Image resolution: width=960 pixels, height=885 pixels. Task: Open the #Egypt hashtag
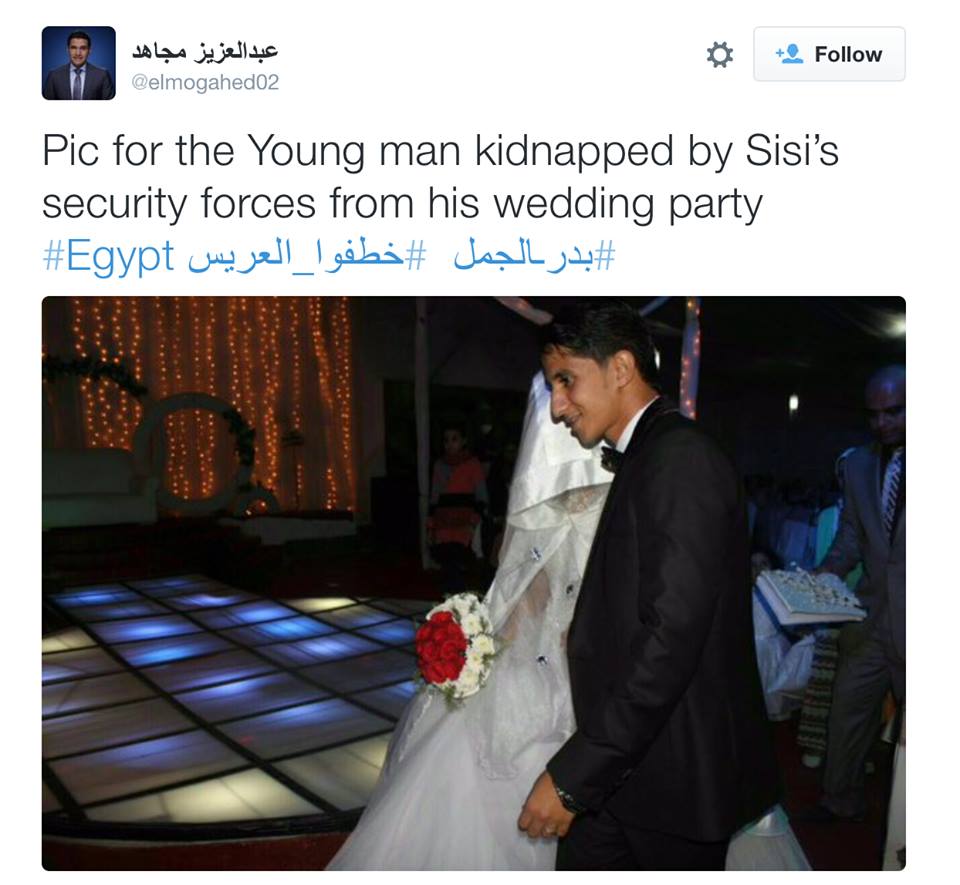(x=108, y=256)
